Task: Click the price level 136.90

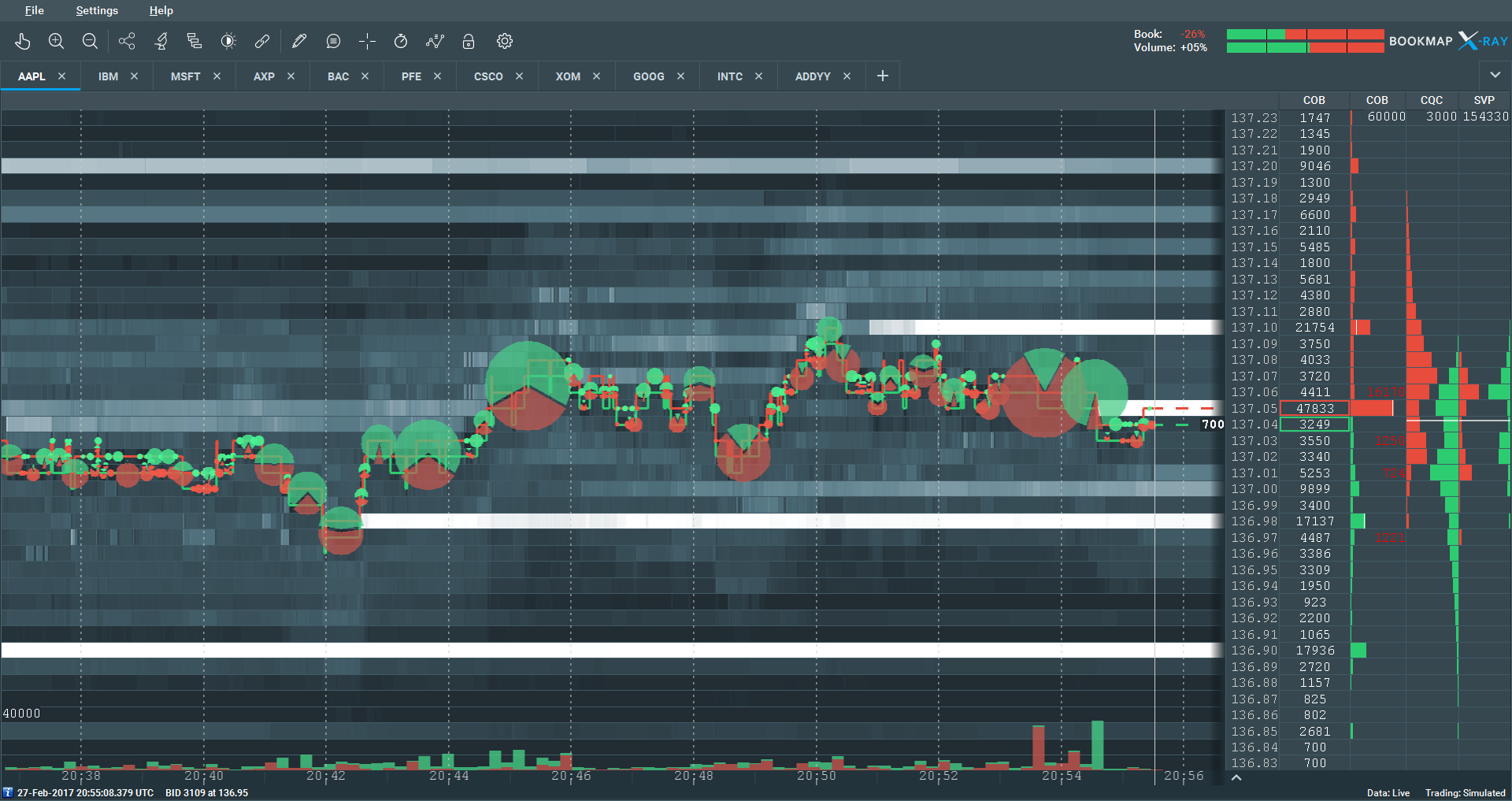Action: point(1254,651)
